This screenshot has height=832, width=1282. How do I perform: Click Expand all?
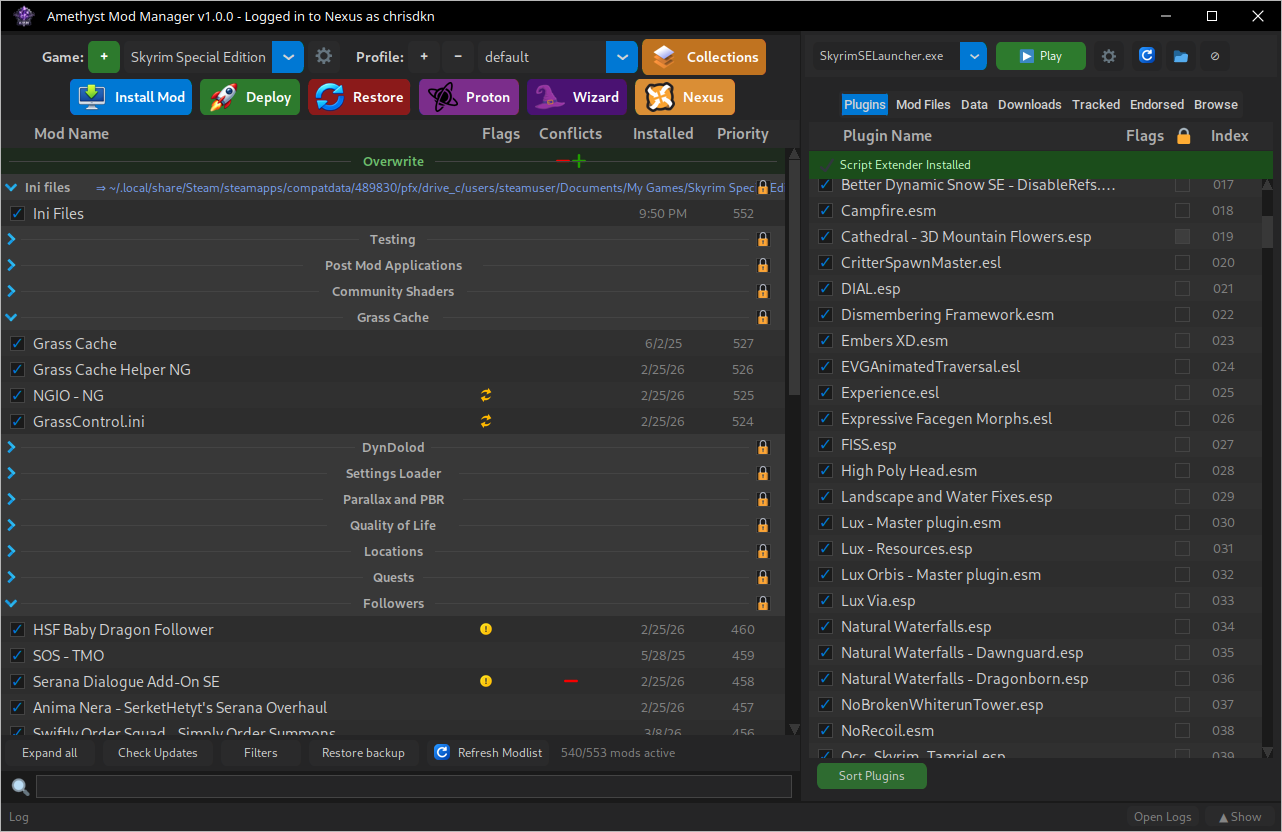pos(50,753)
